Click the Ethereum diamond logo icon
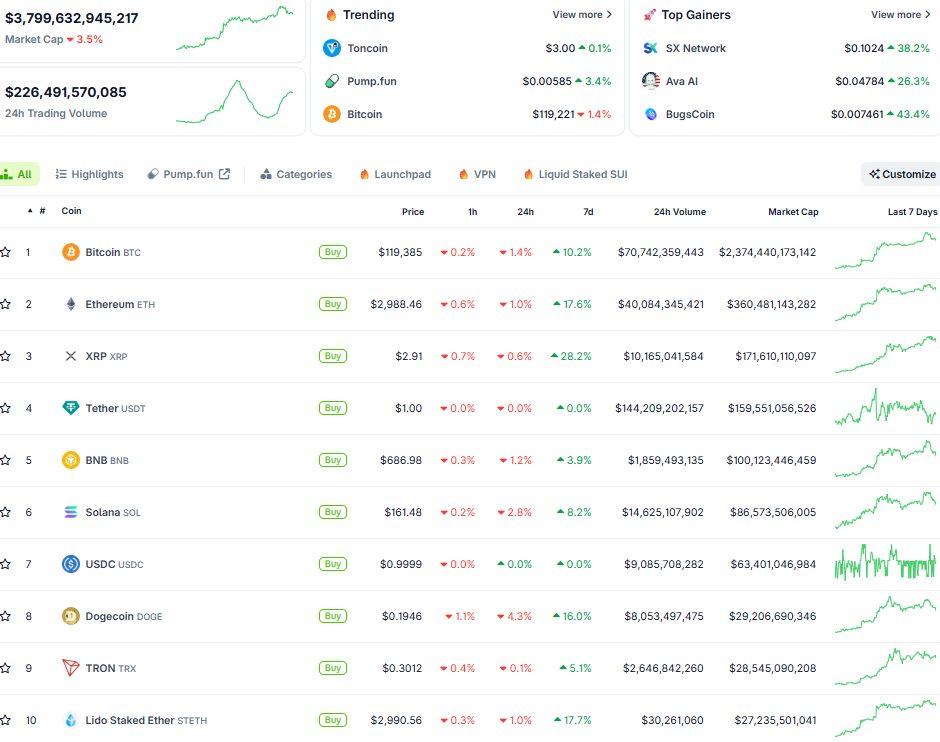 (x=71, y=304)
